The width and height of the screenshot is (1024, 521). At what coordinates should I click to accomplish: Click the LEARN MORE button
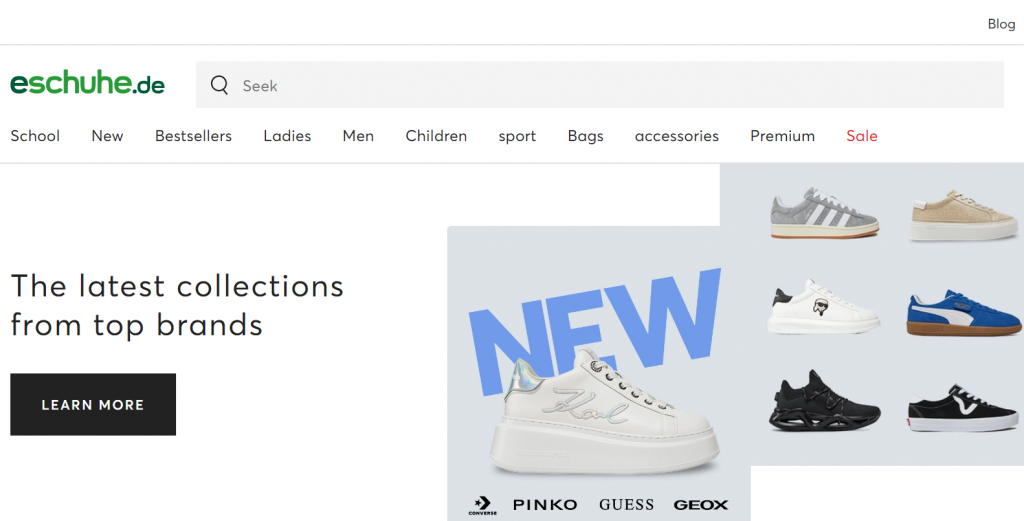click(x=93, y=404)
